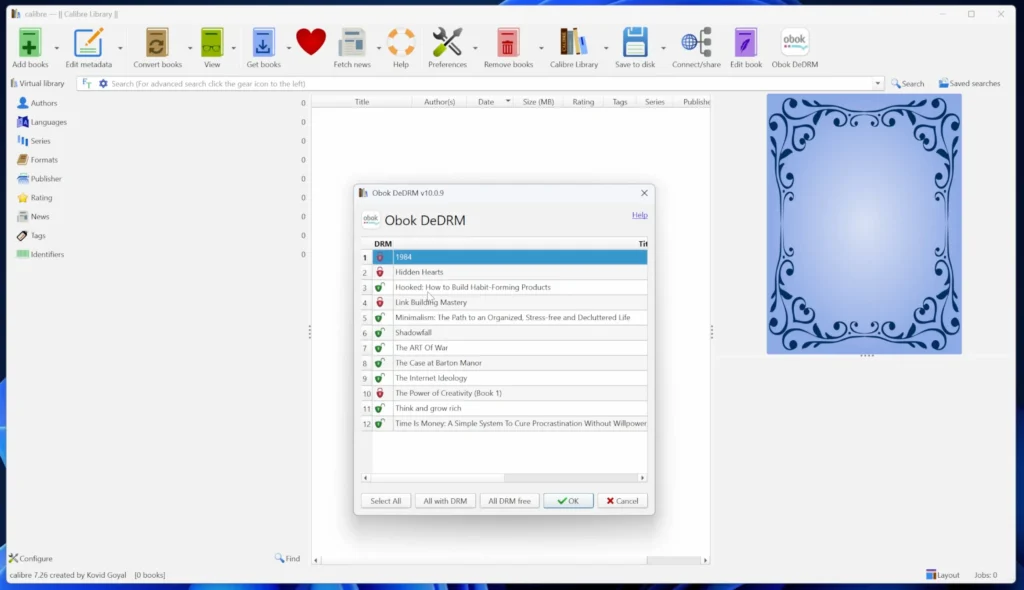Open Saved searches
The image size is (1024, 590).
pyautogui.click(x=969, y=84)
